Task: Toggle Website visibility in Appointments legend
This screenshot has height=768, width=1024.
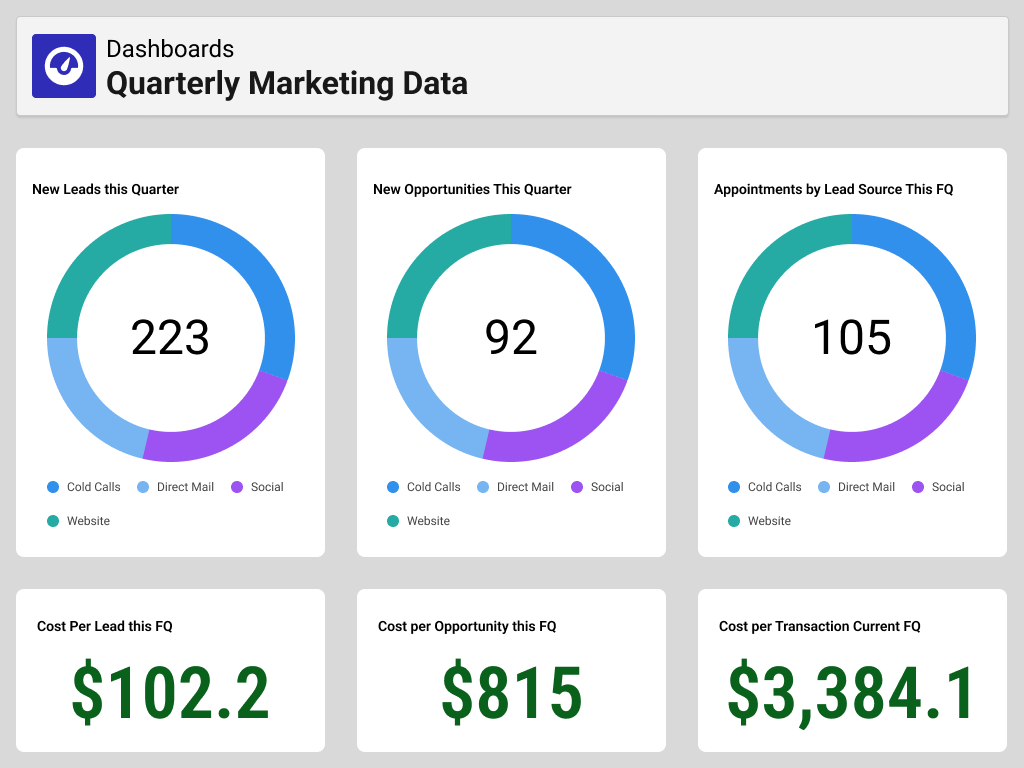Action: pos(735,521)
